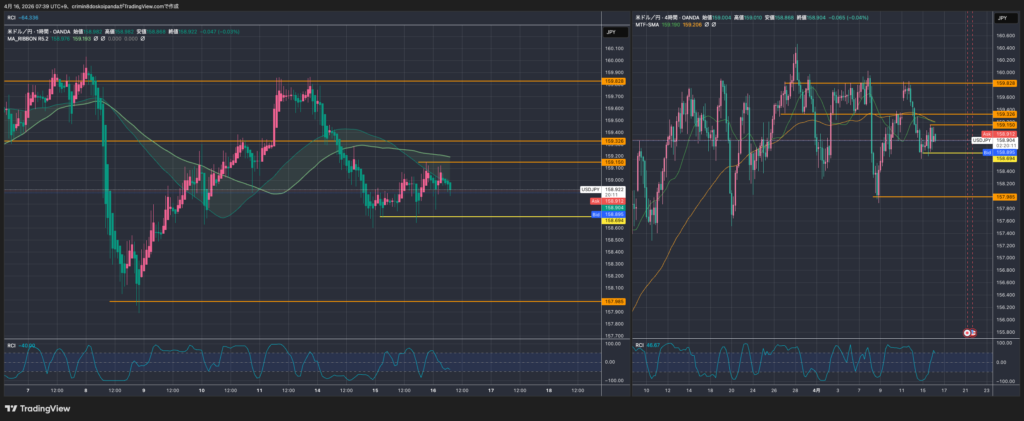Click the economic event flag icon on right chart
The width and height of the screenshot is (1024, 421).
968,331
